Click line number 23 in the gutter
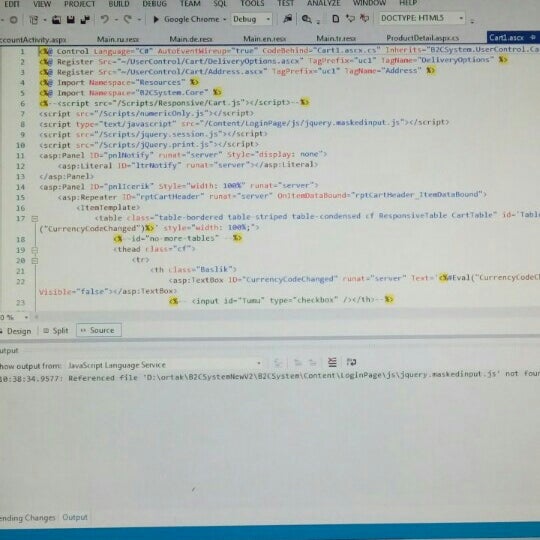540x540 pixels. point(20,302)
